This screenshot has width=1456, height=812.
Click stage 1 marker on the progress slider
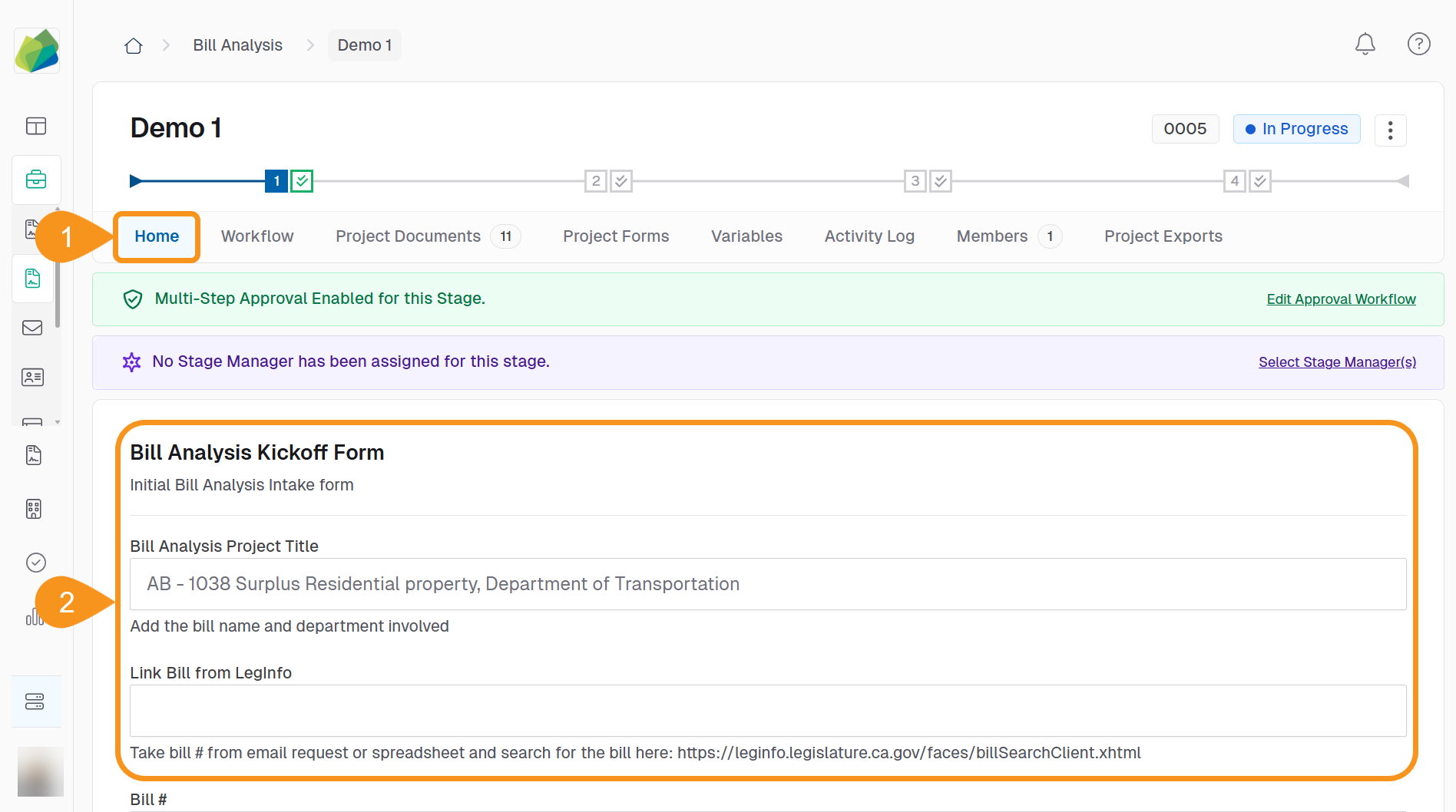pos(276,180)
